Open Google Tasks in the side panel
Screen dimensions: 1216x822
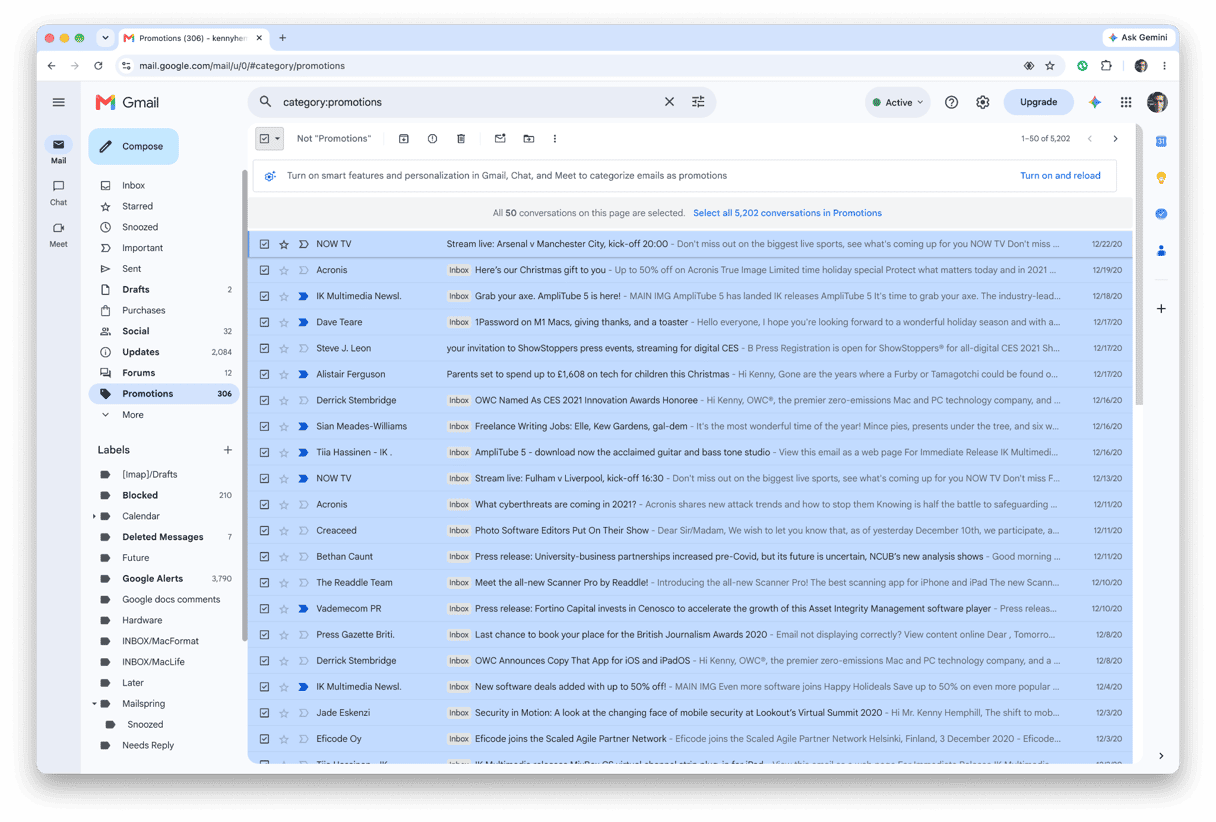point(1161,214)
